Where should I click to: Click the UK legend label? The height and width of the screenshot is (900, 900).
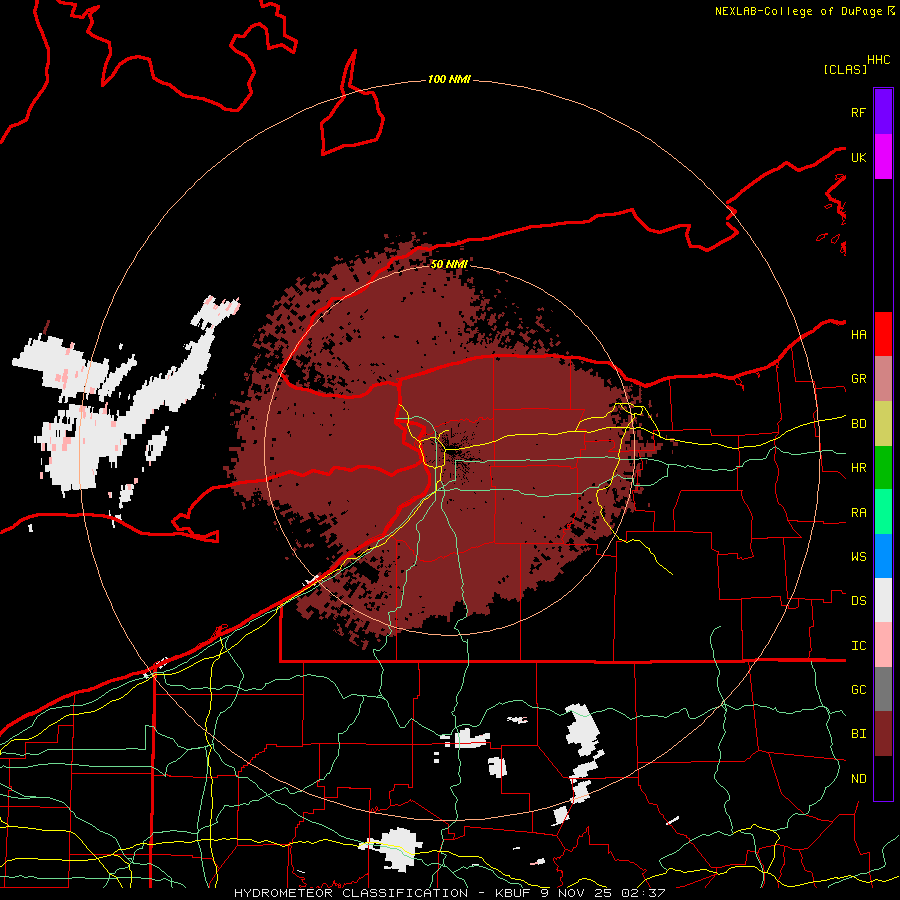[858, 157]
